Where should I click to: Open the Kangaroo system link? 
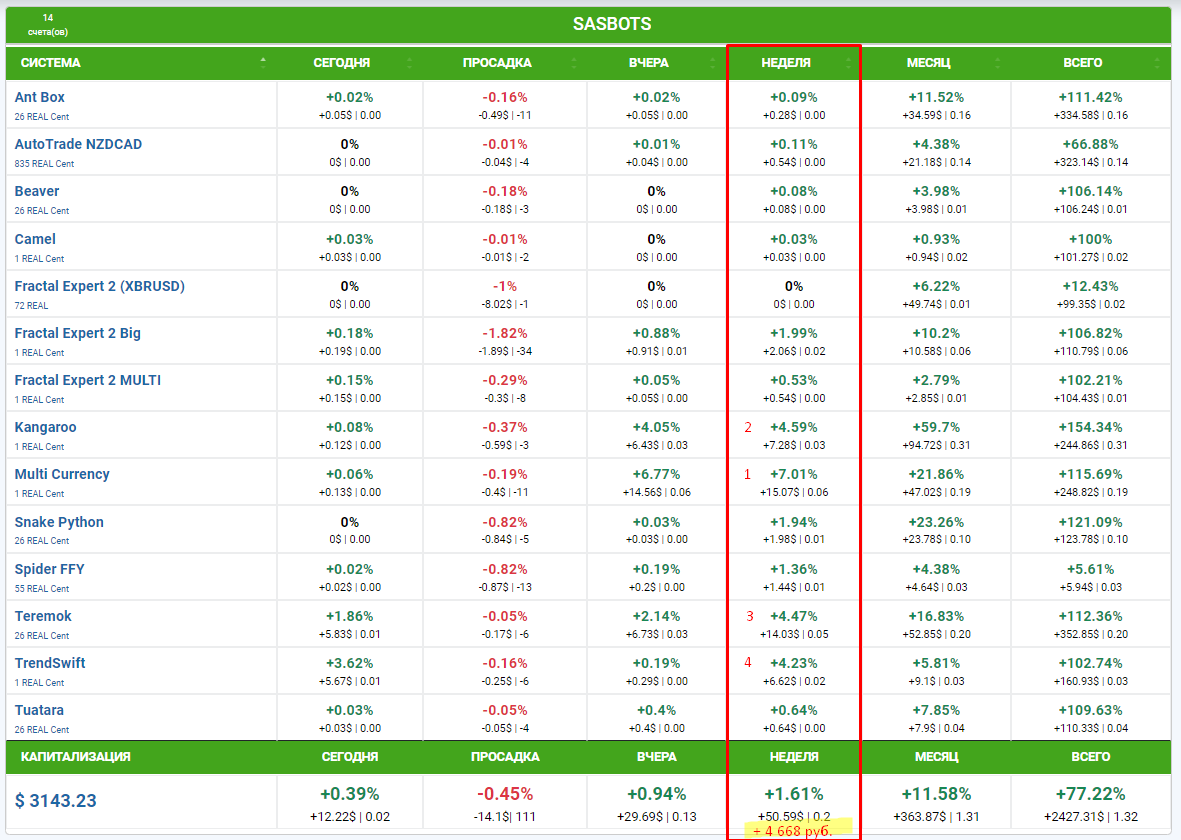[x=45, y=427]
